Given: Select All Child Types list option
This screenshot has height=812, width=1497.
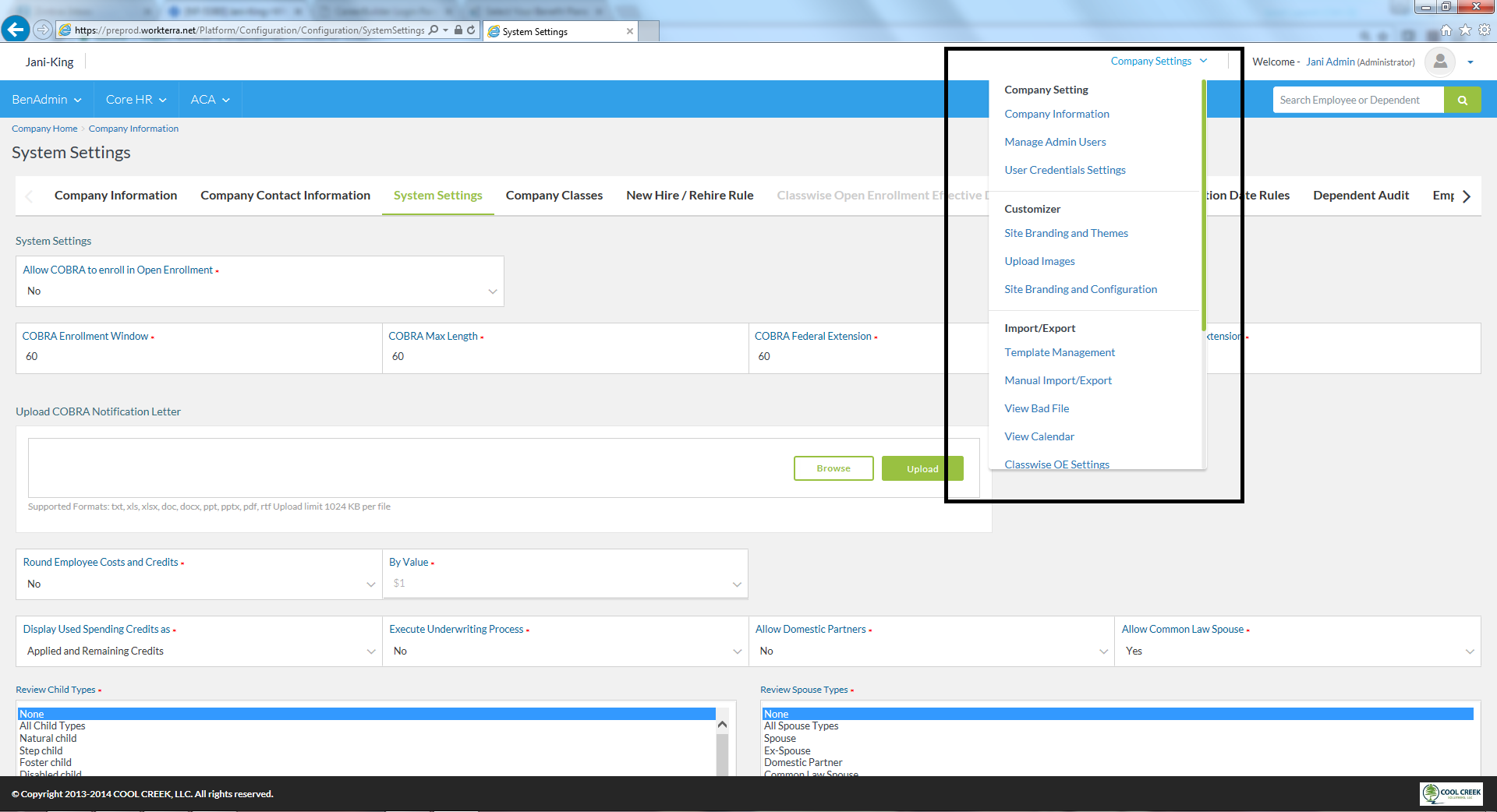Looking at the screenshot, I should pyautogui.click(x=52, y=726).
